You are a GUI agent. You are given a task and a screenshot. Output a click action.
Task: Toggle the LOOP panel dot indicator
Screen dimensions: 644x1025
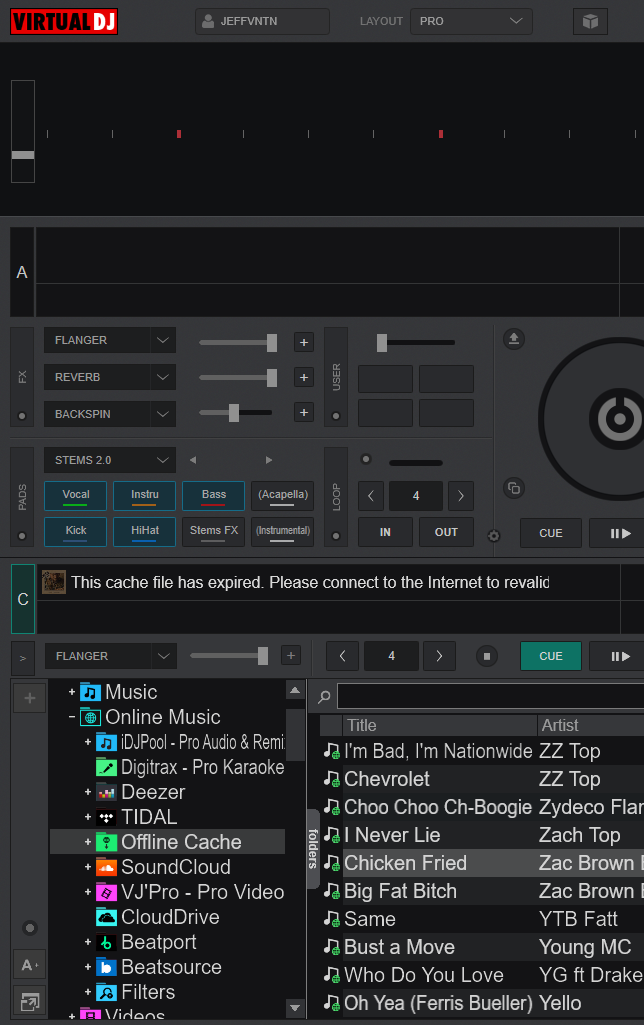tap(336, 536)
